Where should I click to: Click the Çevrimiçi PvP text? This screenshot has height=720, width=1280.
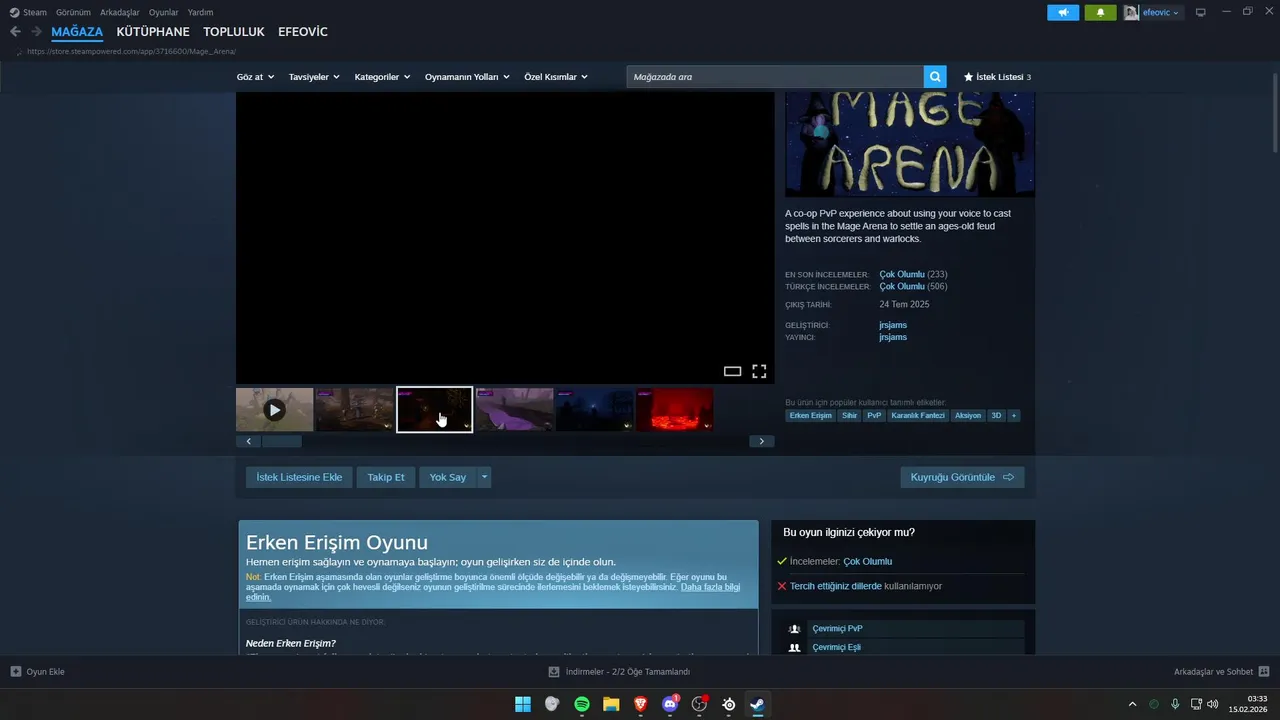[x=837, y=629]
